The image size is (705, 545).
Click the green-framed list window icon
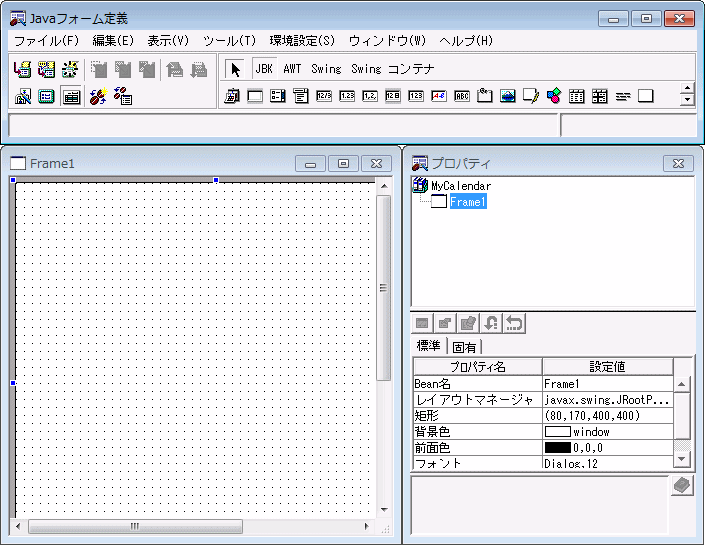pyautogui.click(x=46, y=96)
